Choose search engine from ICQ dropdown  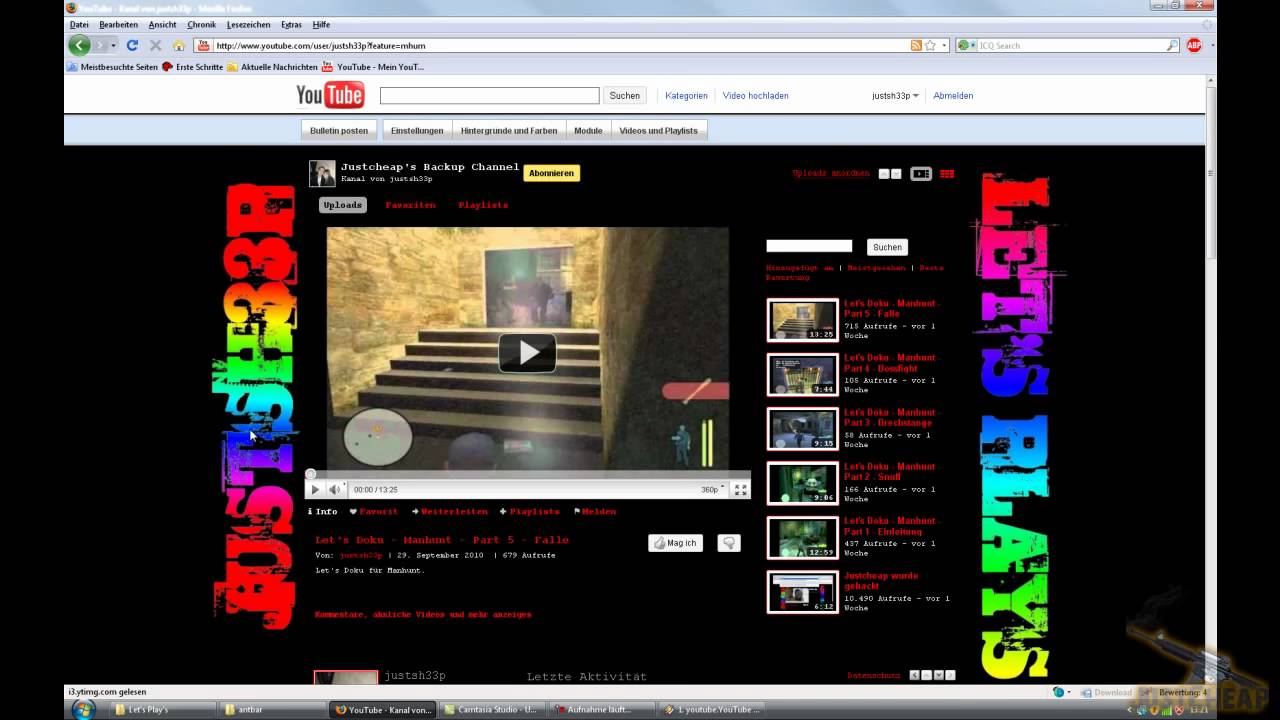(x=967, y=45)
